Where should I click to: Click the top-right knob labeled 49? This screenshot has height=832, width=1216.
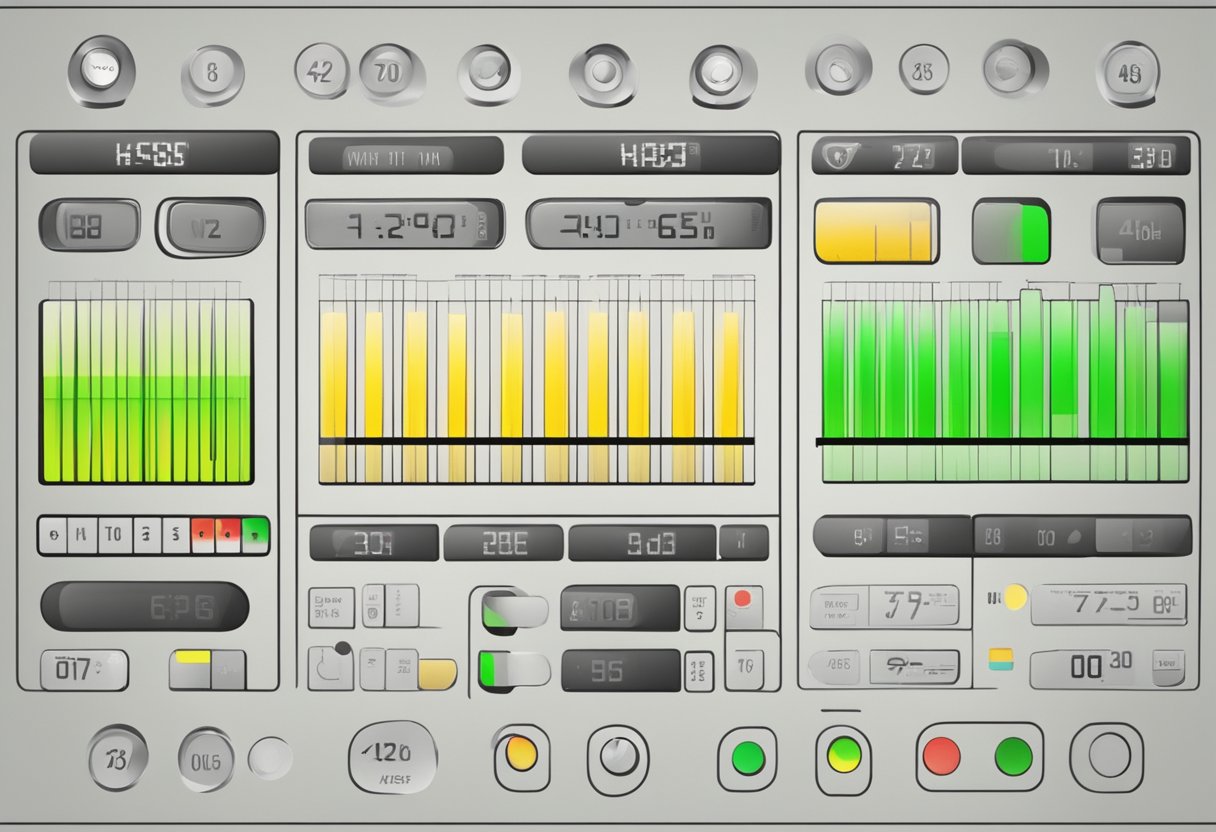click(1128, 73)
